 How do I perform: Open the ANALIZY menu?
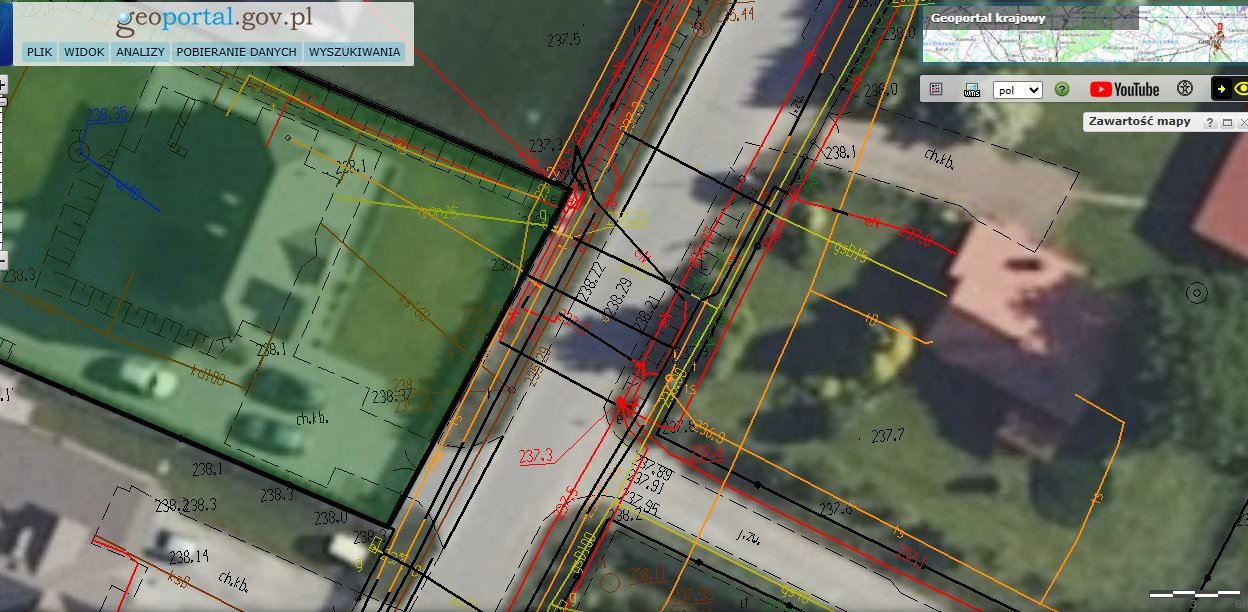[x=140, y=52]
